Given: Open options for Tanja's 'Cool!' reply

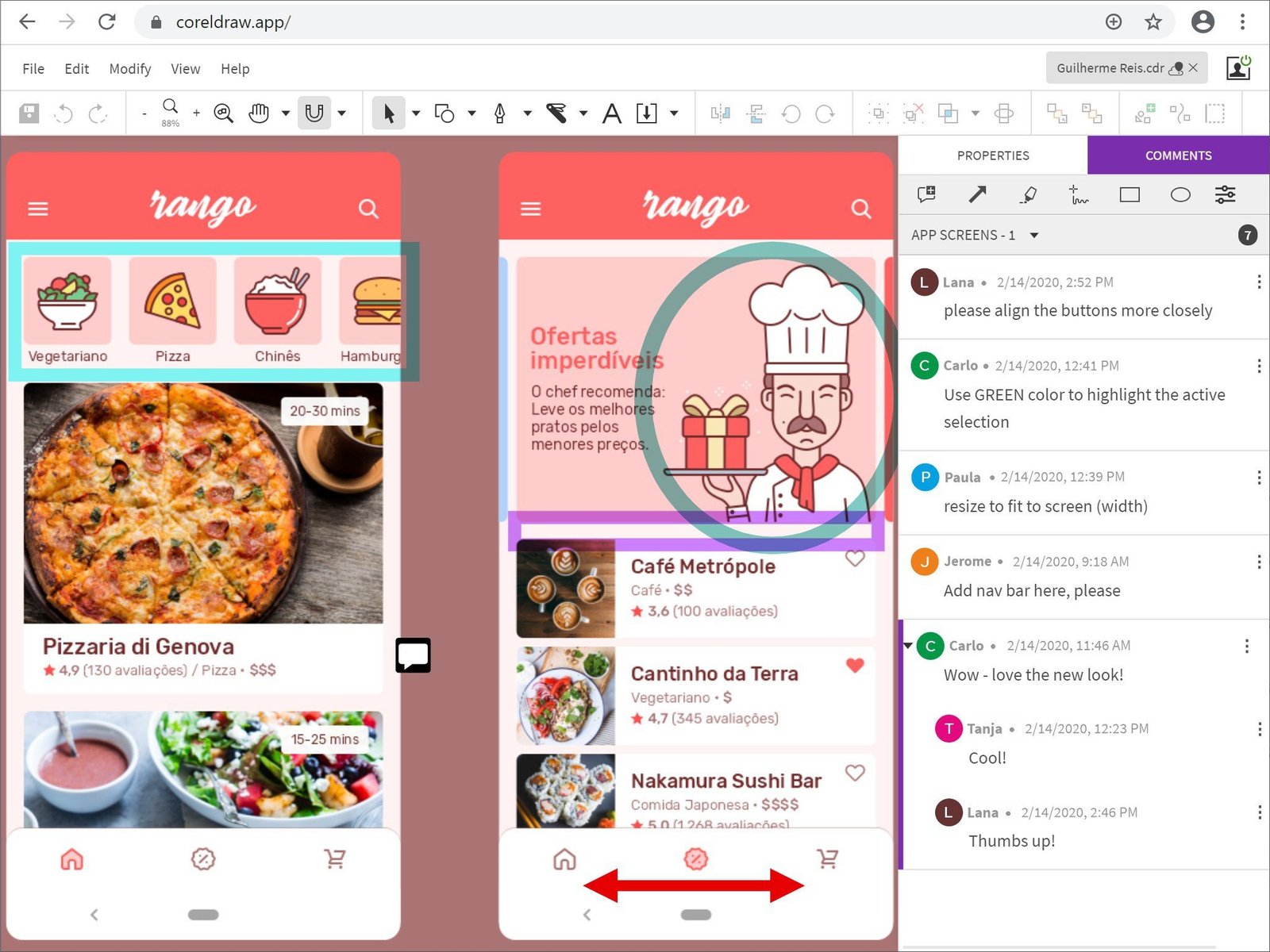Looking at the screenshot, I should (x=1259, y=728).
